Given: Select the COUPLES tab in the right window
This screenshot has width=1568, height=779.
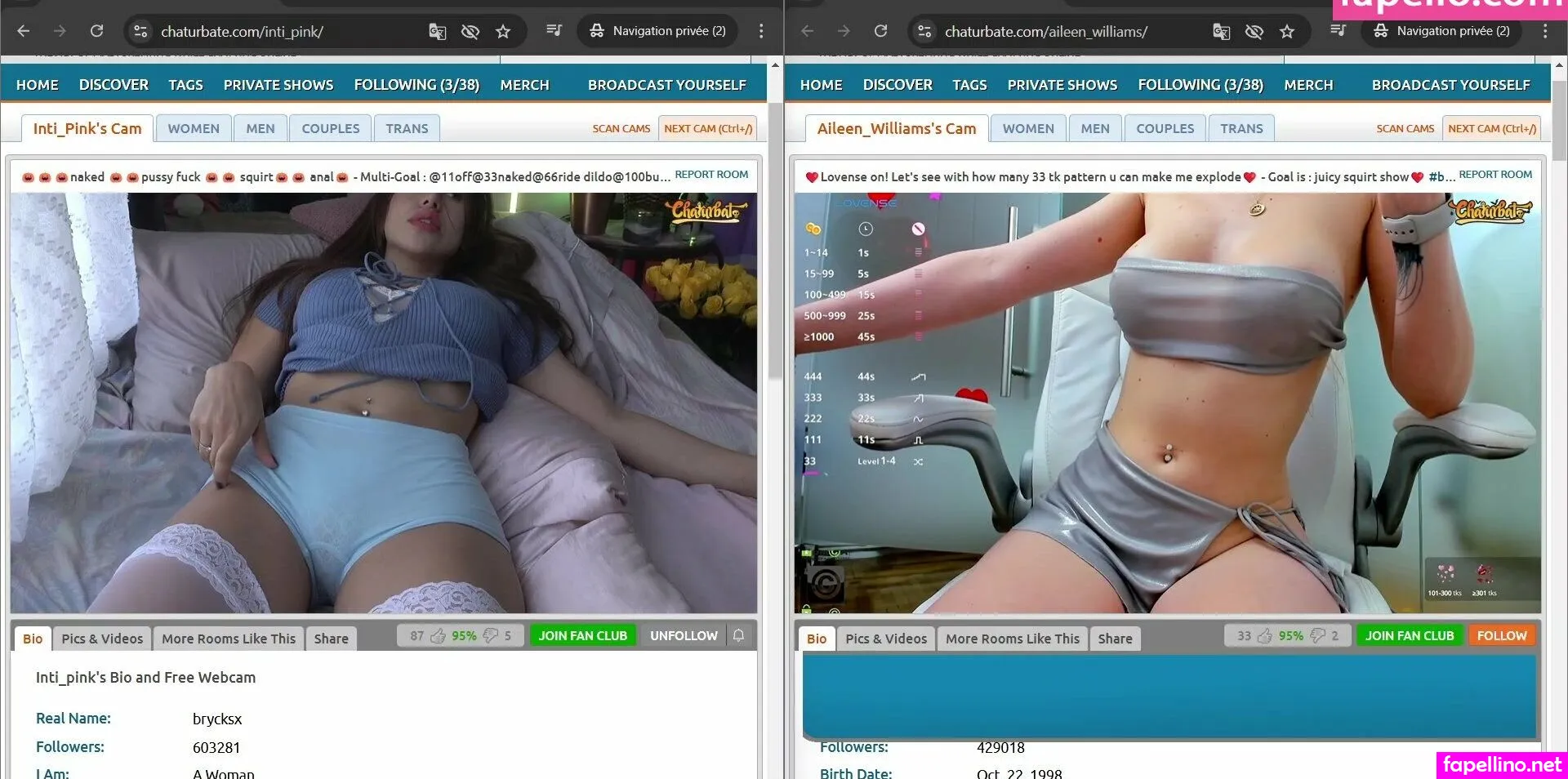Looking at the screenshot, I should click(x=1165, y=128).
